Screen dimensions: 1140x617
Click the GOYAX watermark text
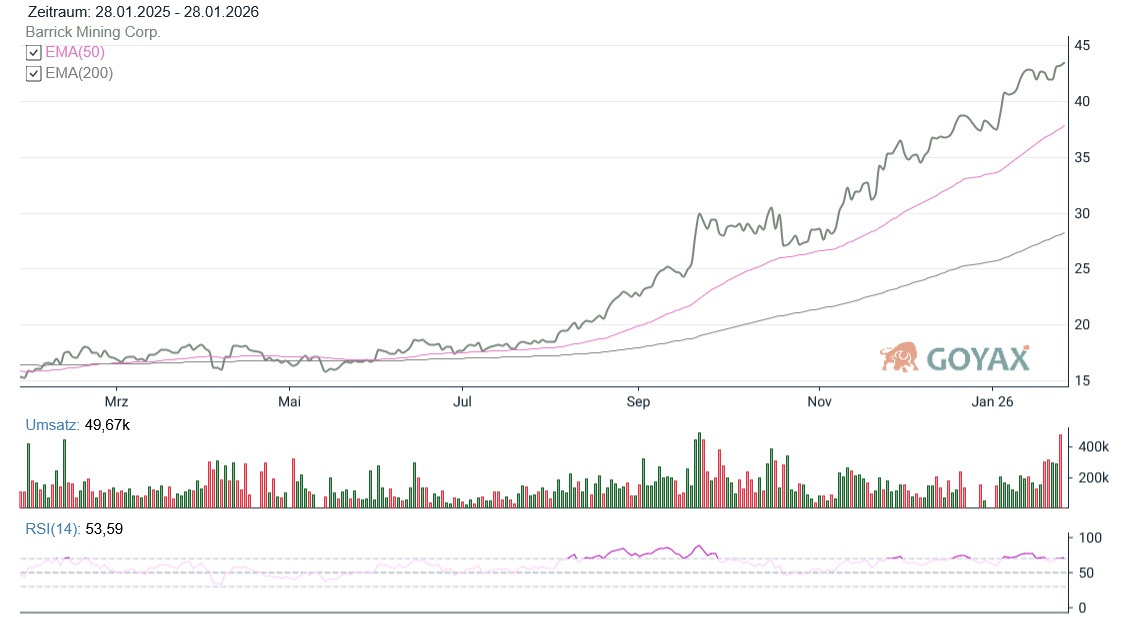[977, 358]
